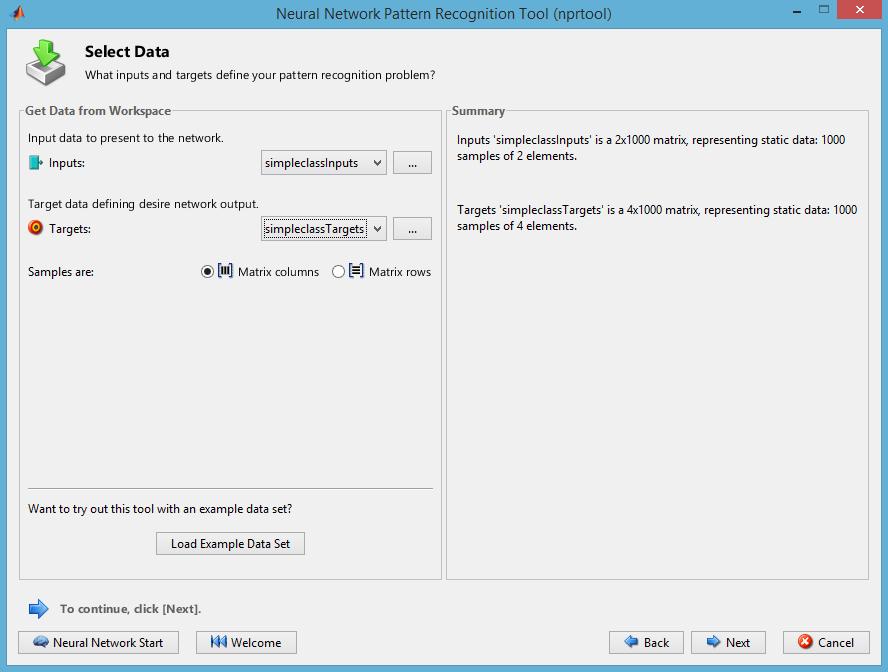
Task: Close the nprtool window
Action: tap(860, 10)
